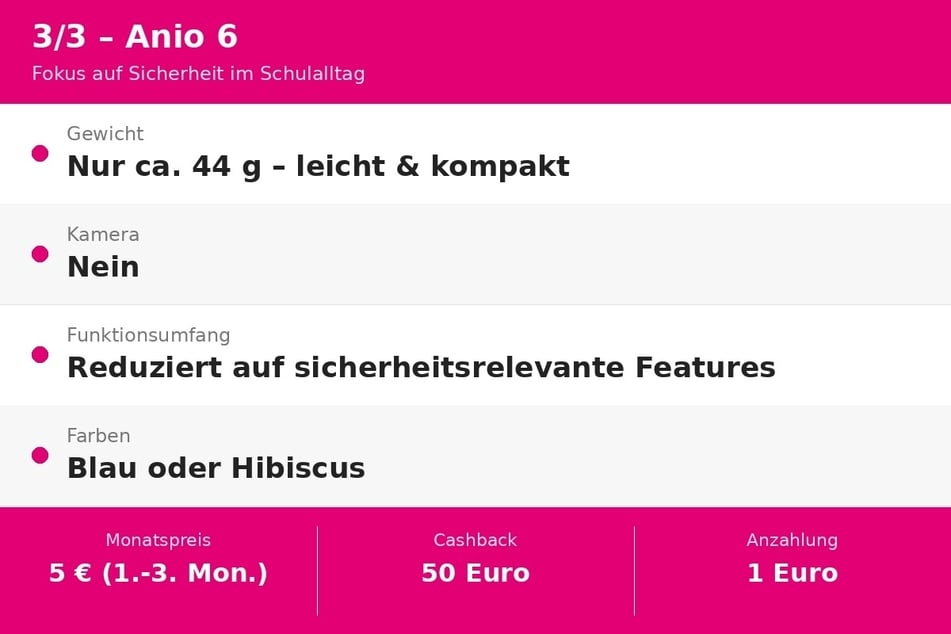Screen dimensions: 951x634
Task: Click 'Reduziert auf sicherheitsrelevante Features' text
Action: [x=421, y=368]
